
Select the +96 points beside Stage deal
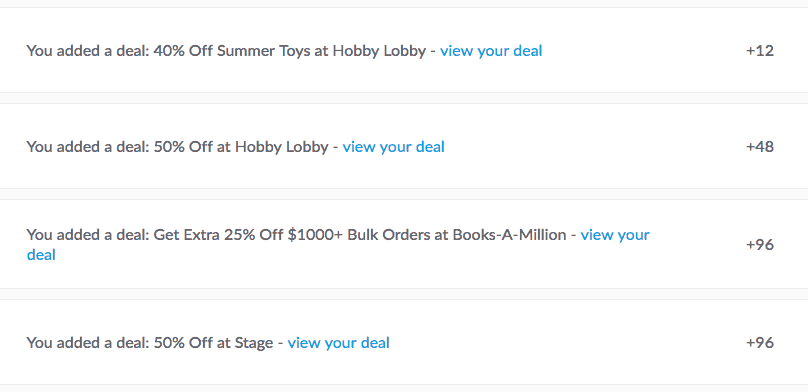(760, 343)
